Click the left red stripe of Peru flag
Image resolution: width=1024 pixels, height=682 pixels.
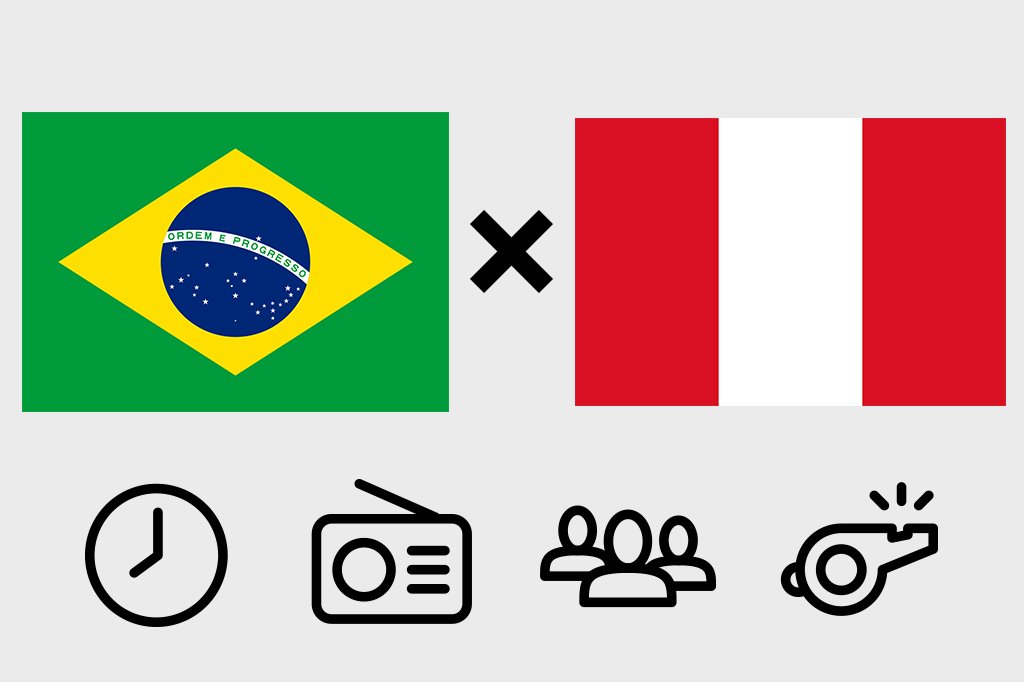tap(647, 262)
